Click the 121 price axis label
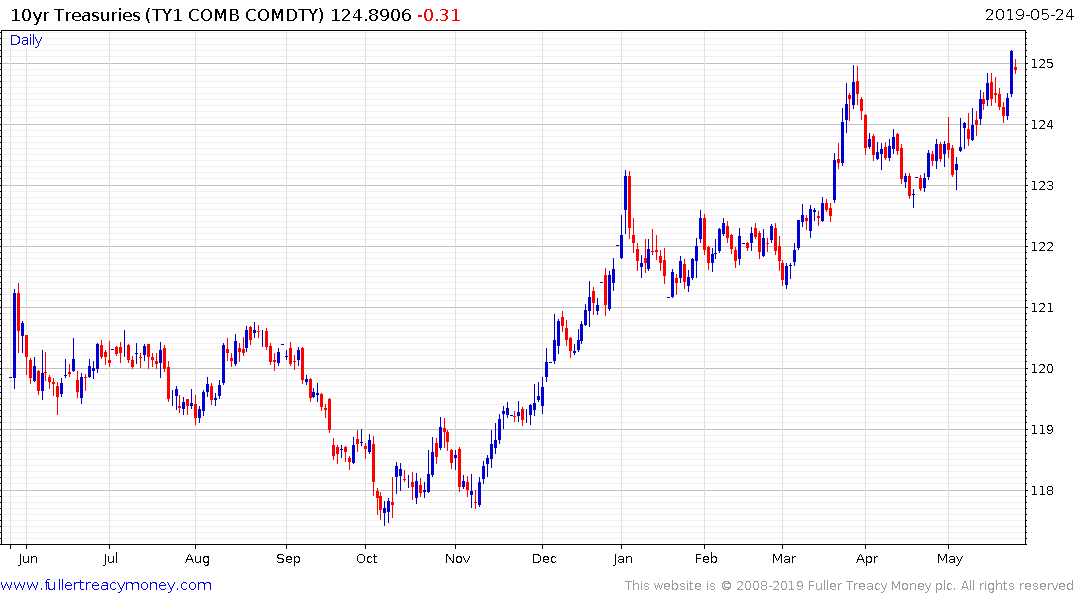This screenshot has width=1075, height=600. pyautogui.click(x=1042, y=307)
